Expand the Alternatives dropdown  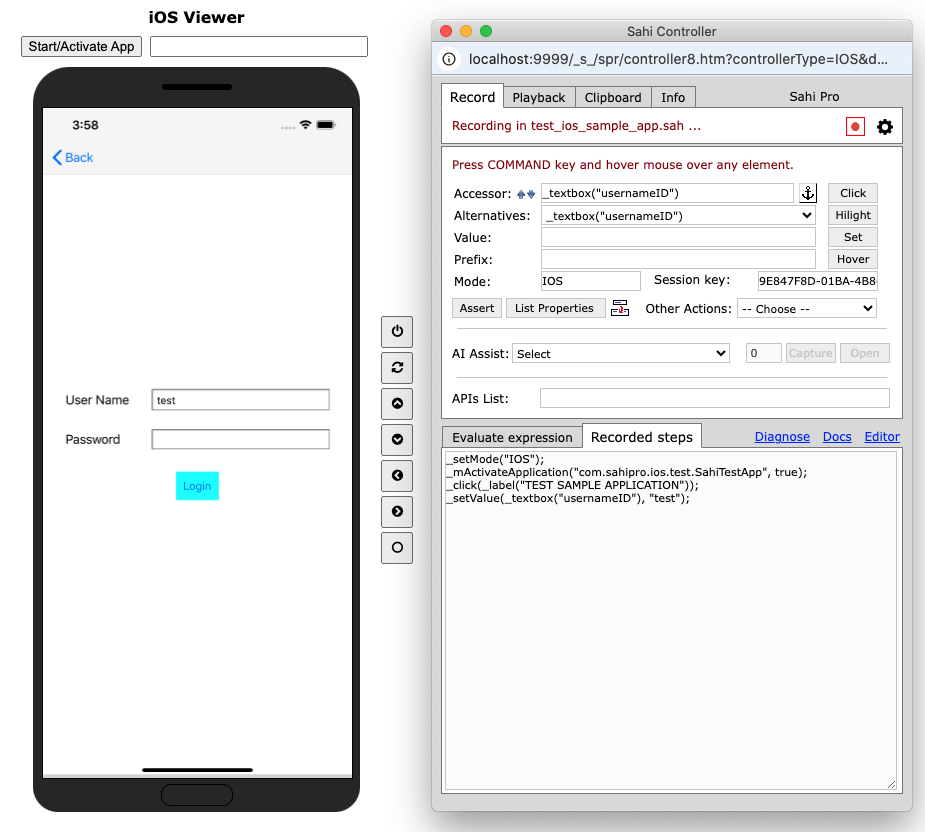(x=678, y=215)
